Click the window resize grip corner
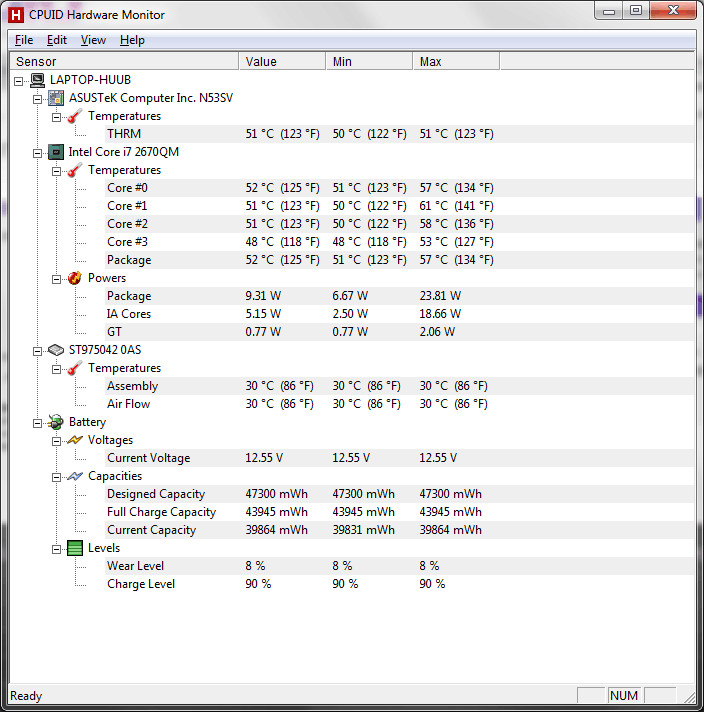This screenshot has width=704, height=712. pos(690,697)
